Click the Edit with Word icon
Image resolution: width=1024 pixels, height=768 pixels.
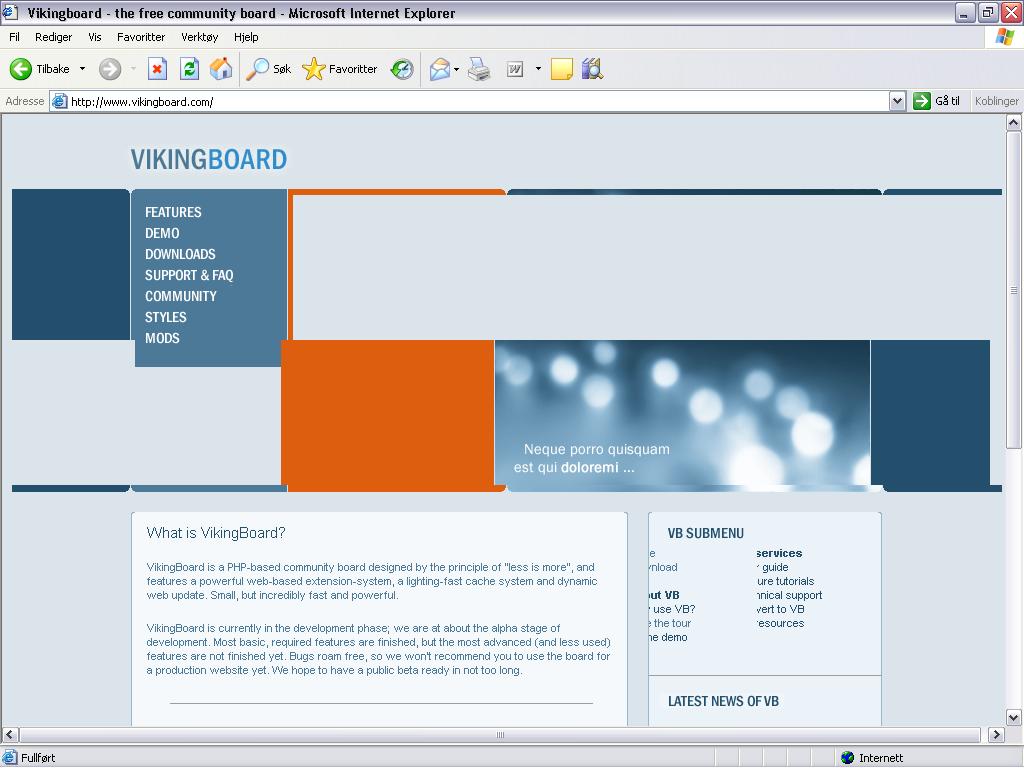click(x=515, y=69)
